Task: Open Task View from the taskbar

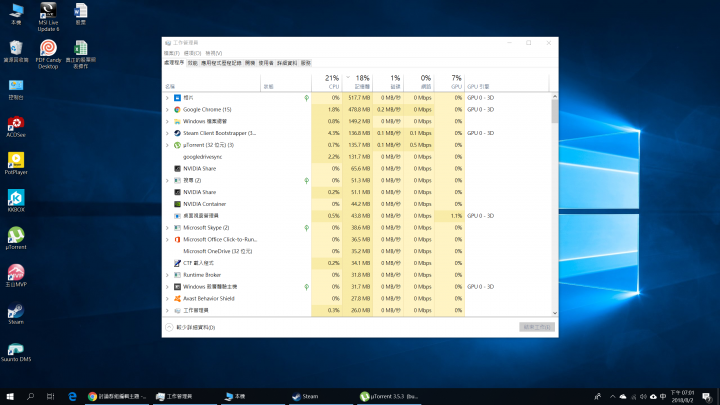Action: pos(51,396)
